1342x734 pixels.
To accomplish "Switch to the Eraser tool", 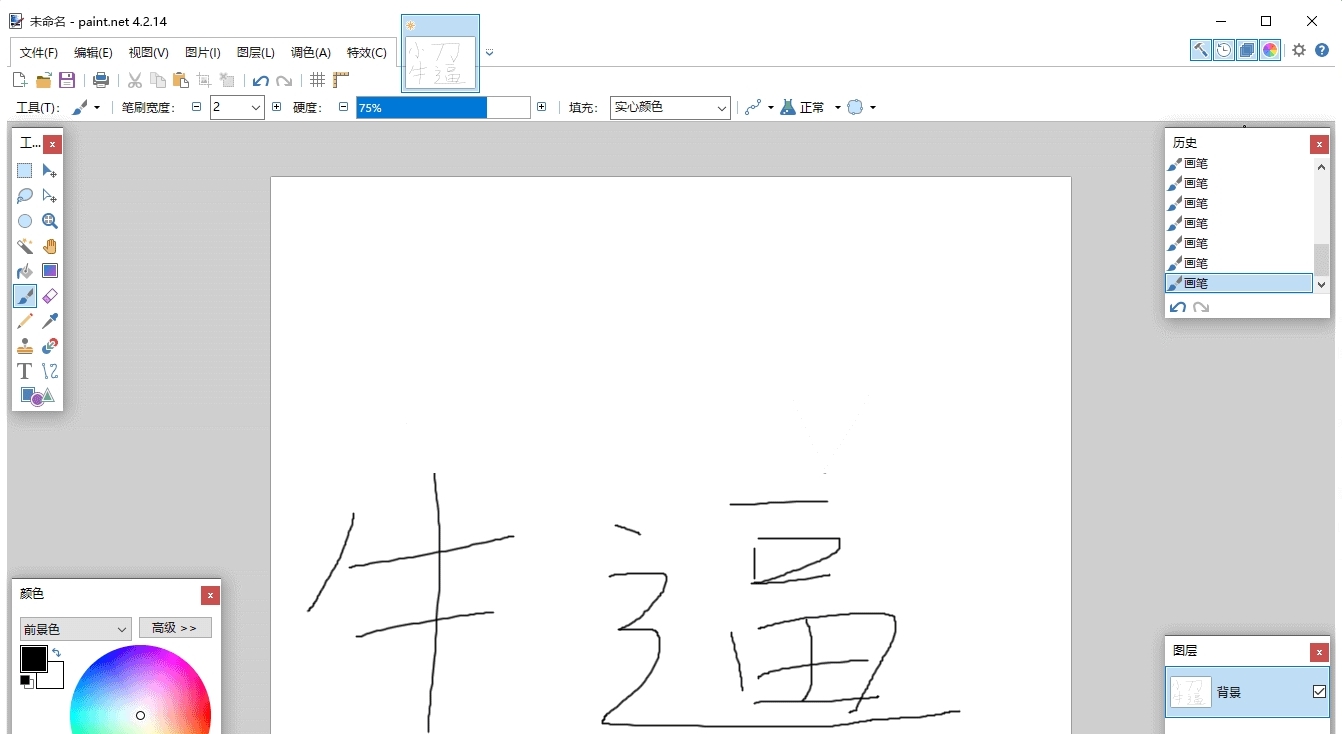I will pos(50,295).
